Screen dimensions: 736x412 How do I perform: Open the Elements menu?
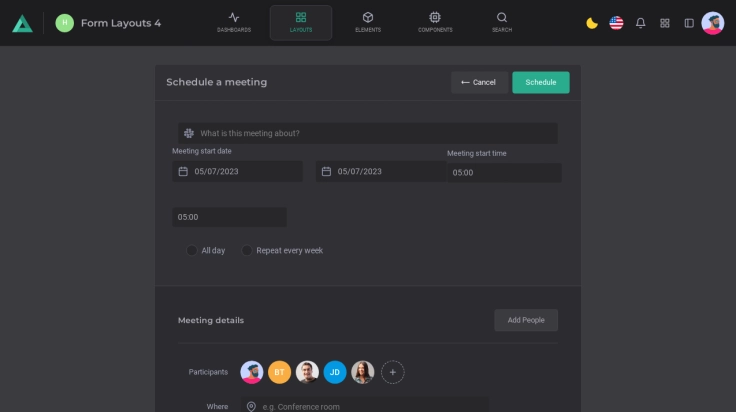[367, 22]
